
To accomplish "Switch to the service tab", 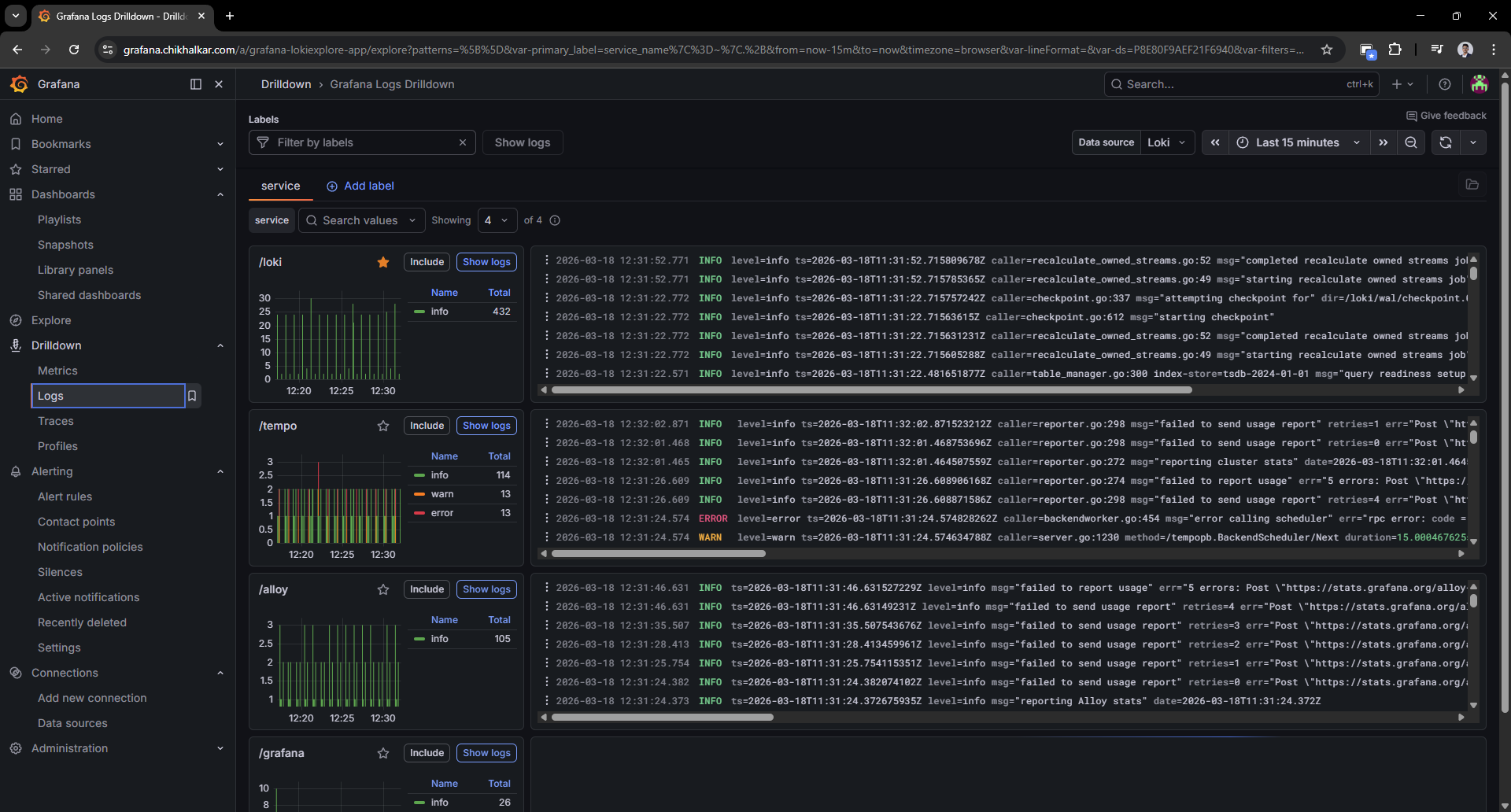I will pyautogui.click(x=279, y=186).
